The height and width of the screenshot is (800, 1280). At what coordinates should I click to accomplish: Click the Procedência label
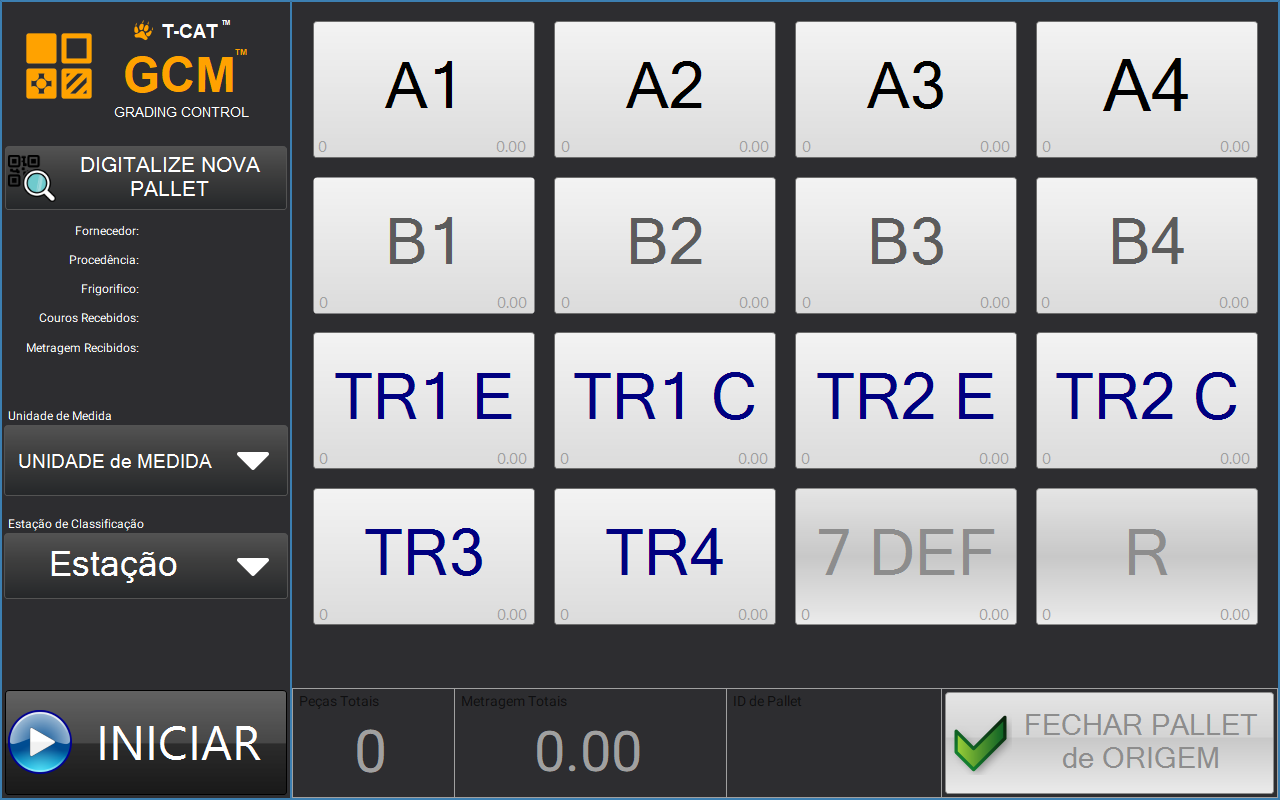(x=104, y=260)
